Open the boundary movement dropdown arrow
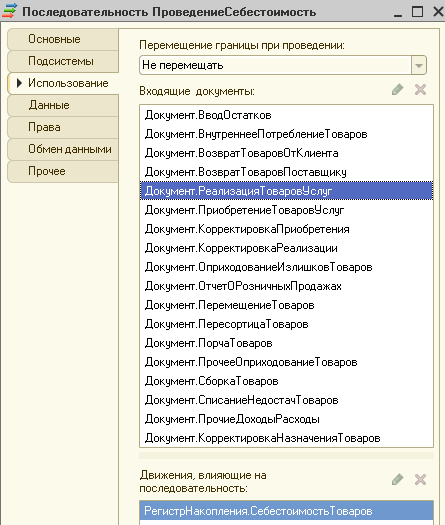This screenshot has height=525, width=445. click(x=419, y=65)
